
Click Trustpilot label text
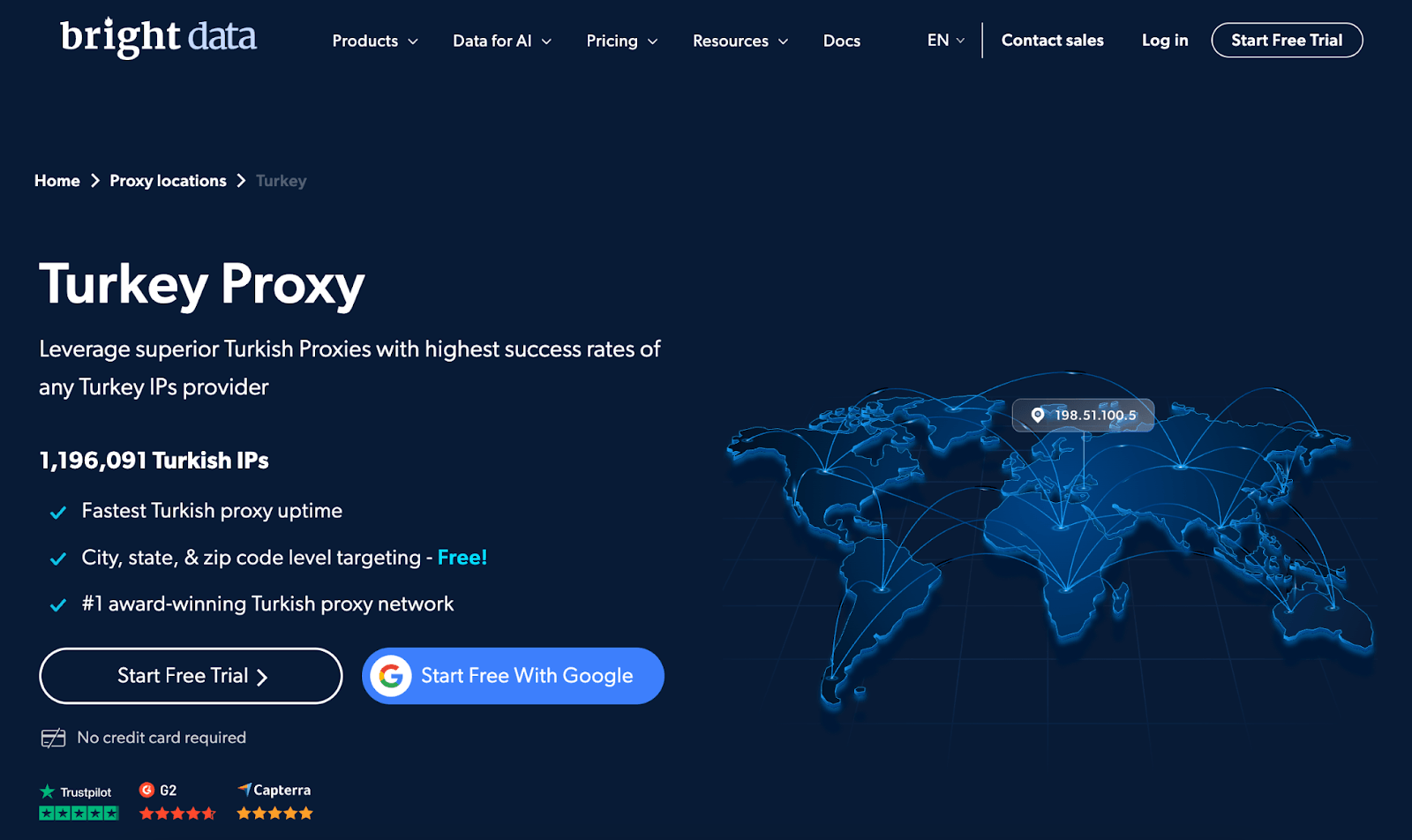coord(86,792)
